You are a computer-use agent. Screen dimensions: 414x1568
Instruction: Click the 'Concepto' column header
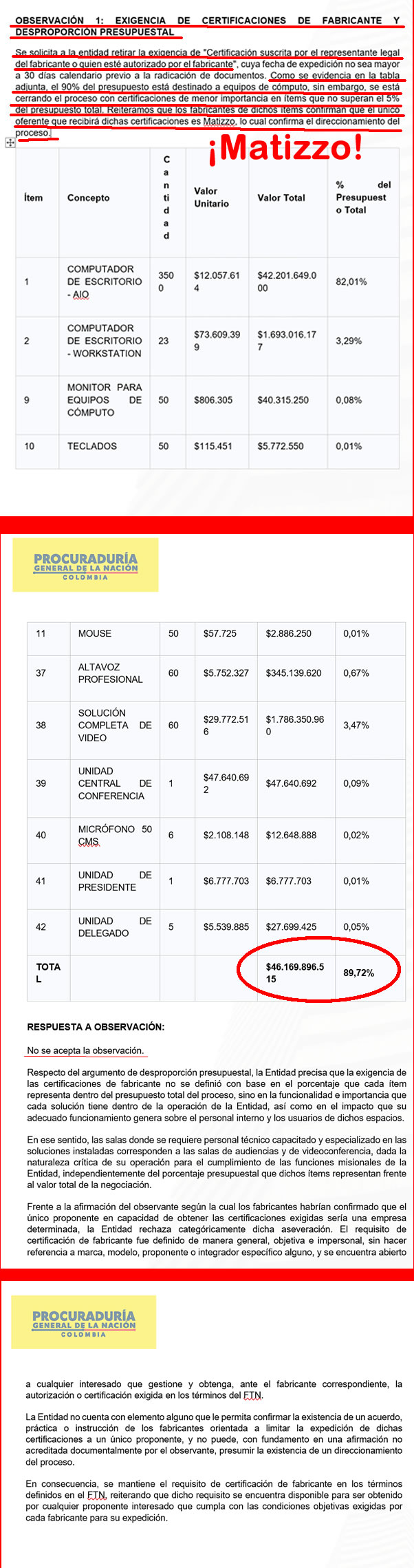(88, 198)
